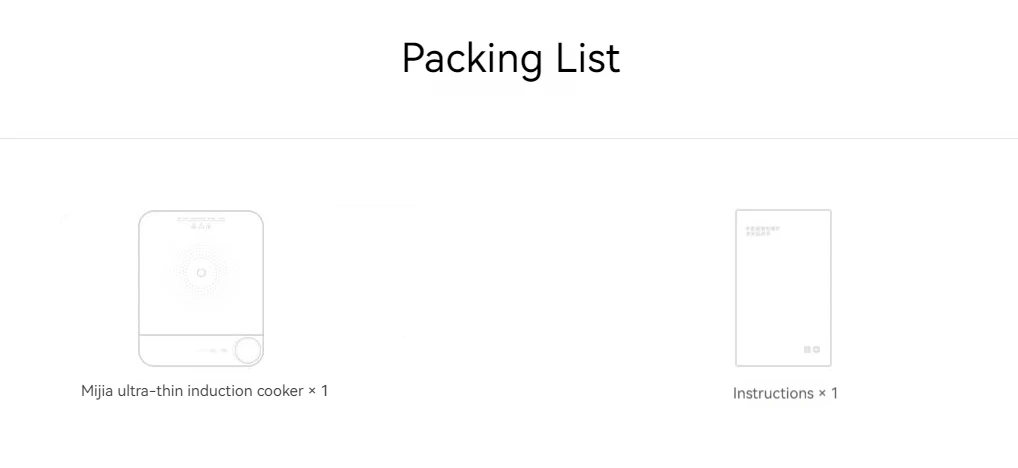The image size is (1018, 468).
Task: Select the word List in the title
Action: pyautogui.click(x=588, y=58)
